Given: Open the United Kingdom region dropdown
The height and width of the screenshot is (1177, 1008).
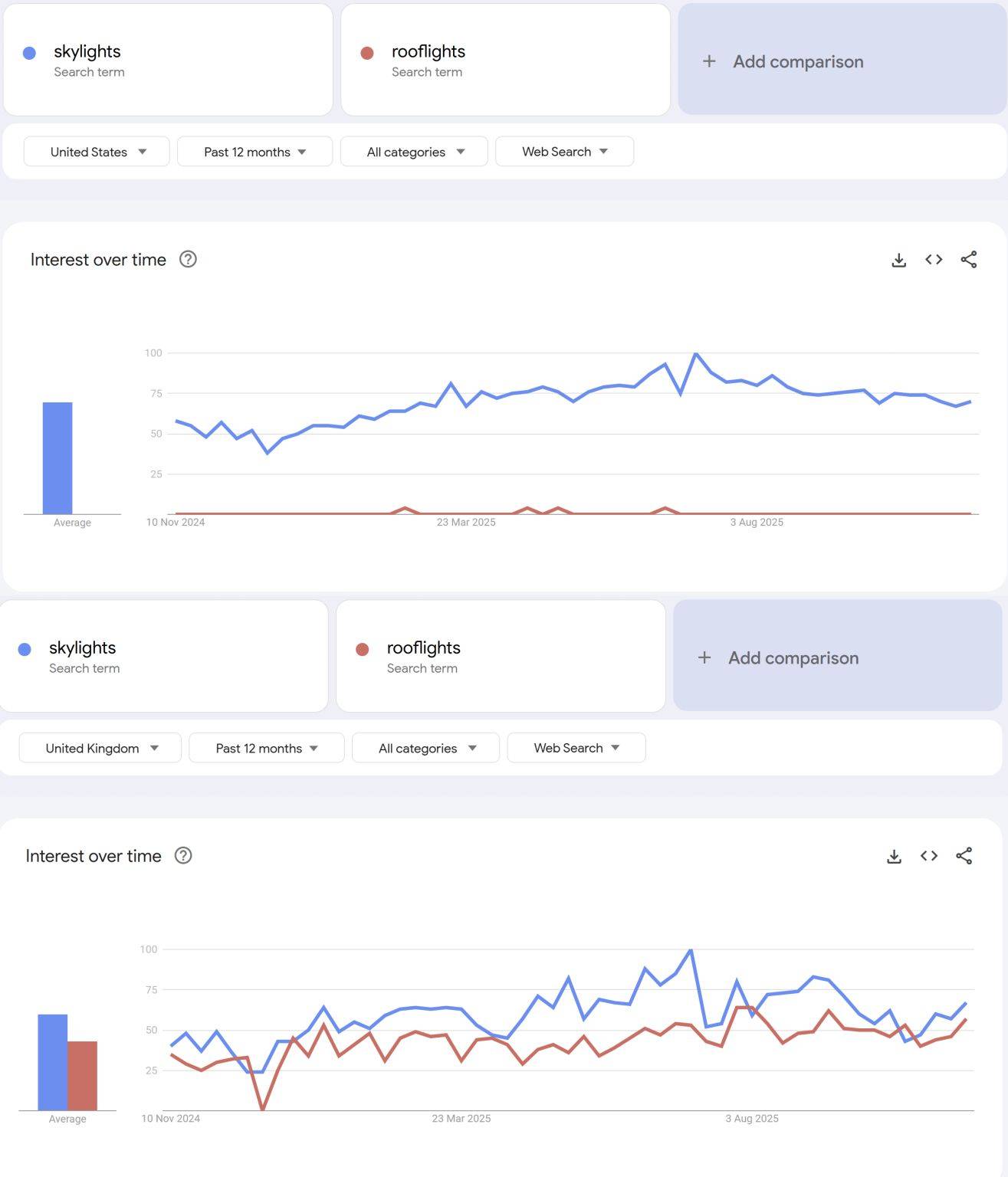Looking at the screenshot, I should point(100,748).
